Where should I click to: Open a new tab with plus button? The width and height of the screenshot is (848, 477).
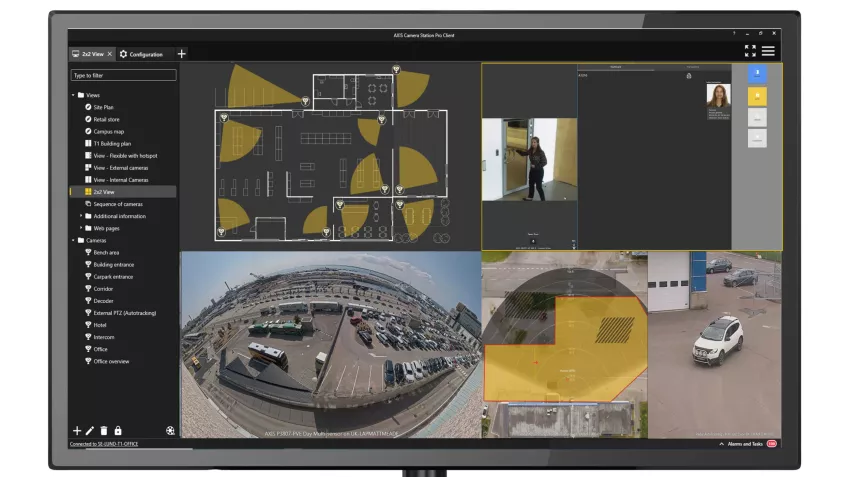181,54
